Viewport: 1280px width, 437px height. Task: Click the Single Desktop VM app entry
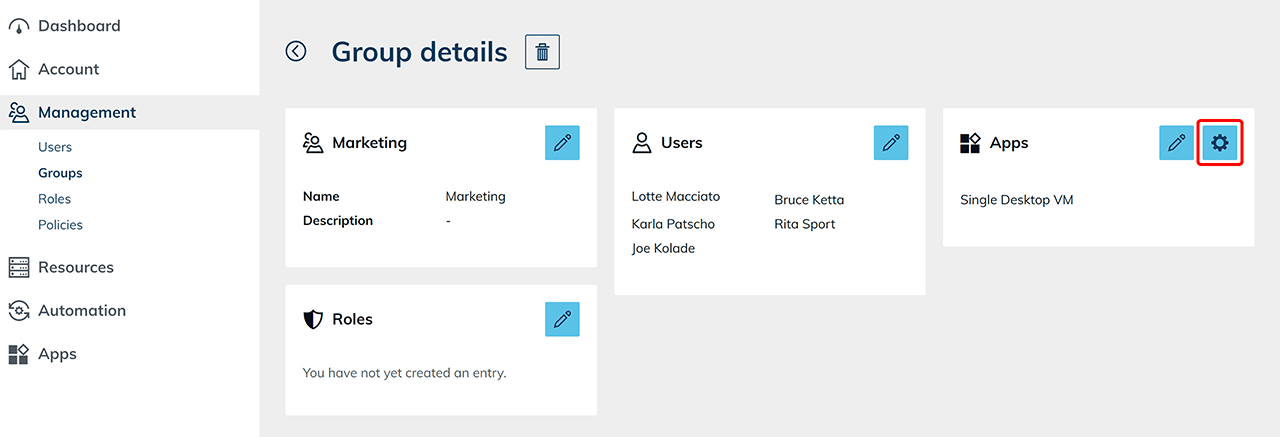[1016, 200]
